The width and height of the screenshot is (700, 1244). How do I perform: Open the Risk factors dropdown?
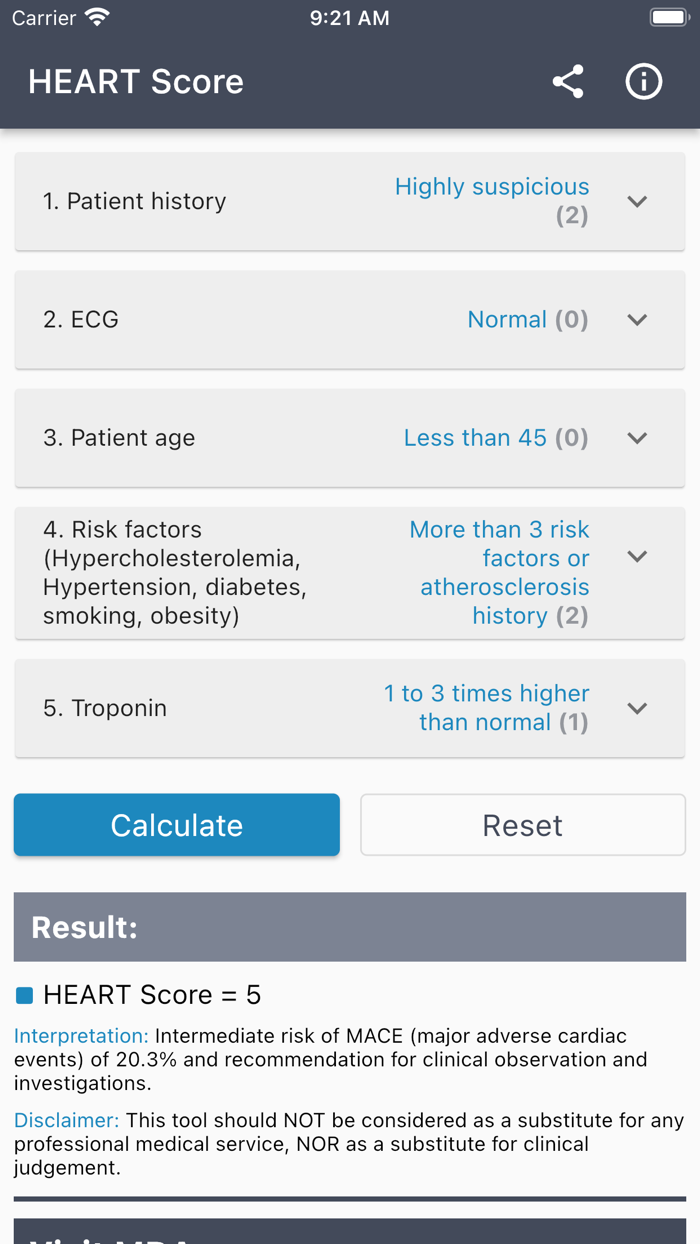click(637, 557)
